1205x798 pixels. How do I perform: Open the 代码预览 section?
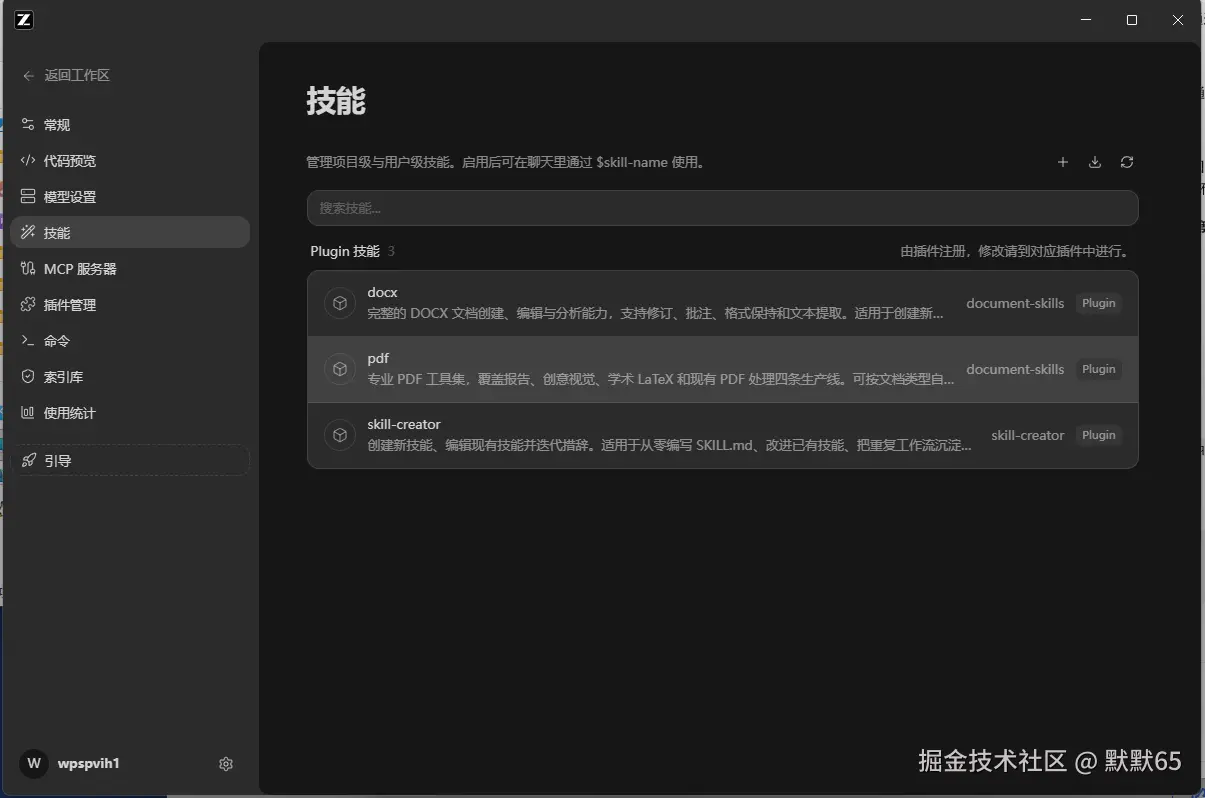click(130, 161)
